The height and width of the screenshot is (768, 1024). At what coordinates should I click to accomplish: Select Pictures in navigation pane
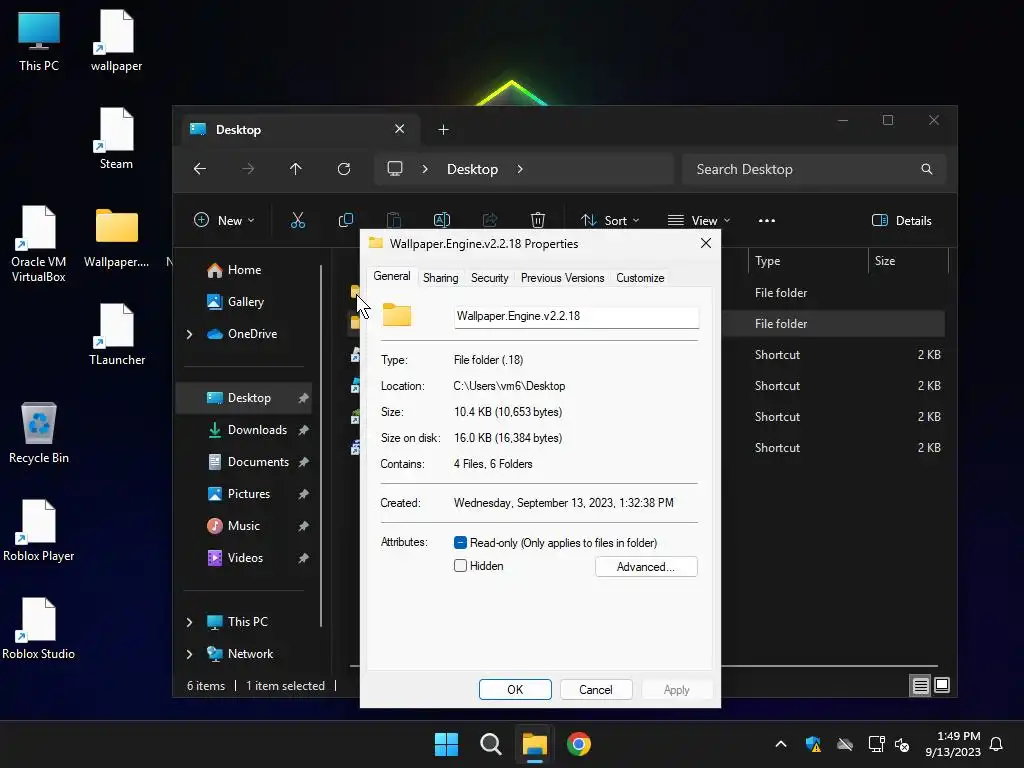point(247,494)
